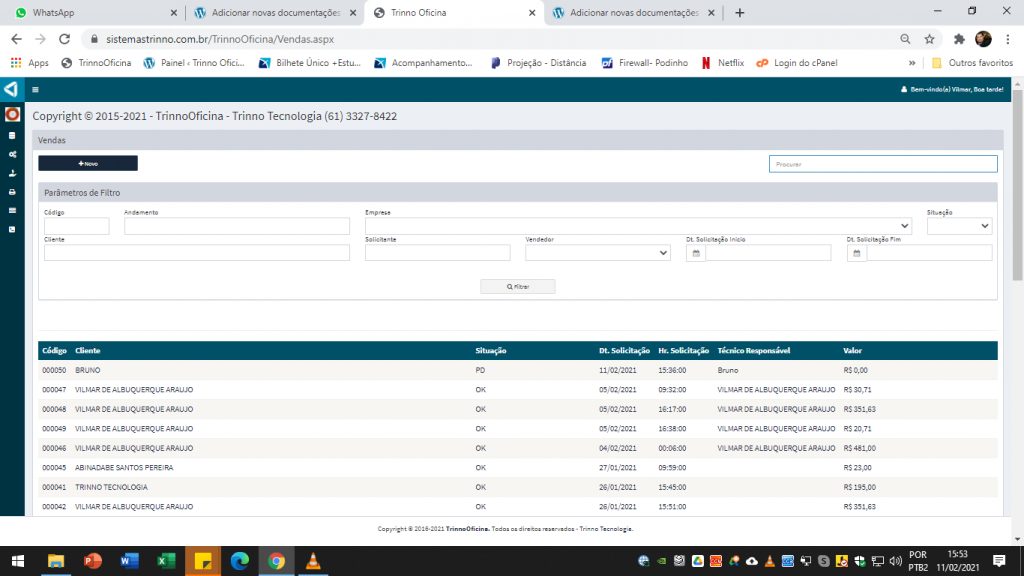Screen dimensions: 1024x576
Task: Click the Cliente filter input field
Action: 197,254
